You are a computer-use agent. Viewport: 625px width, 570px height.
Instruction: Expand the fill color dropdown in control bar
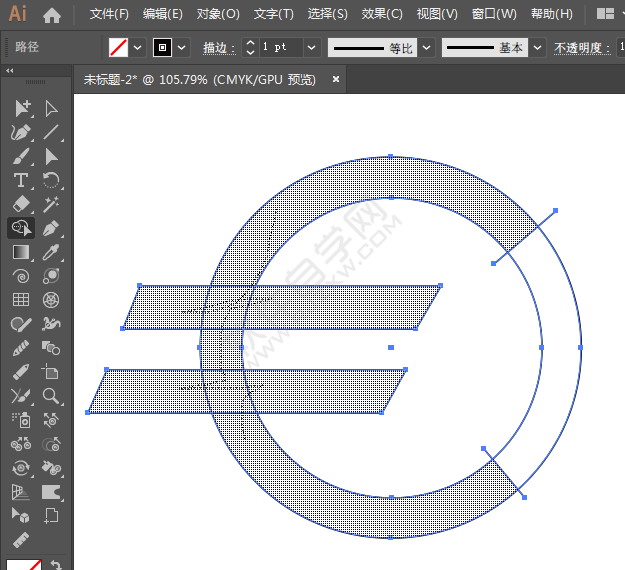[137, 47]
